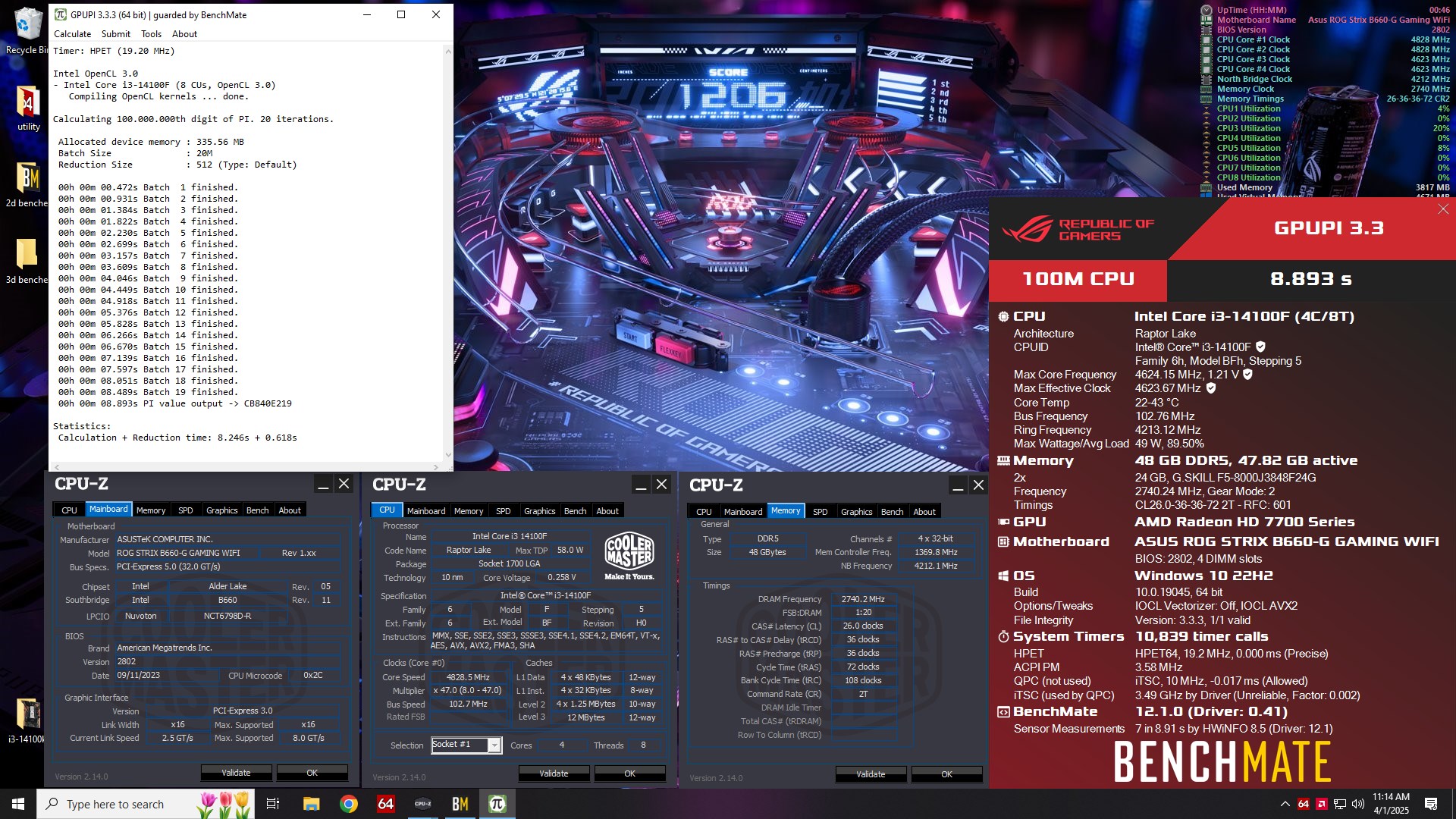This screenshot has height=819, width=1456.
Task: Click the Republic of Gamers logo
Action: pyautogui.click(x=1078, y=229)
